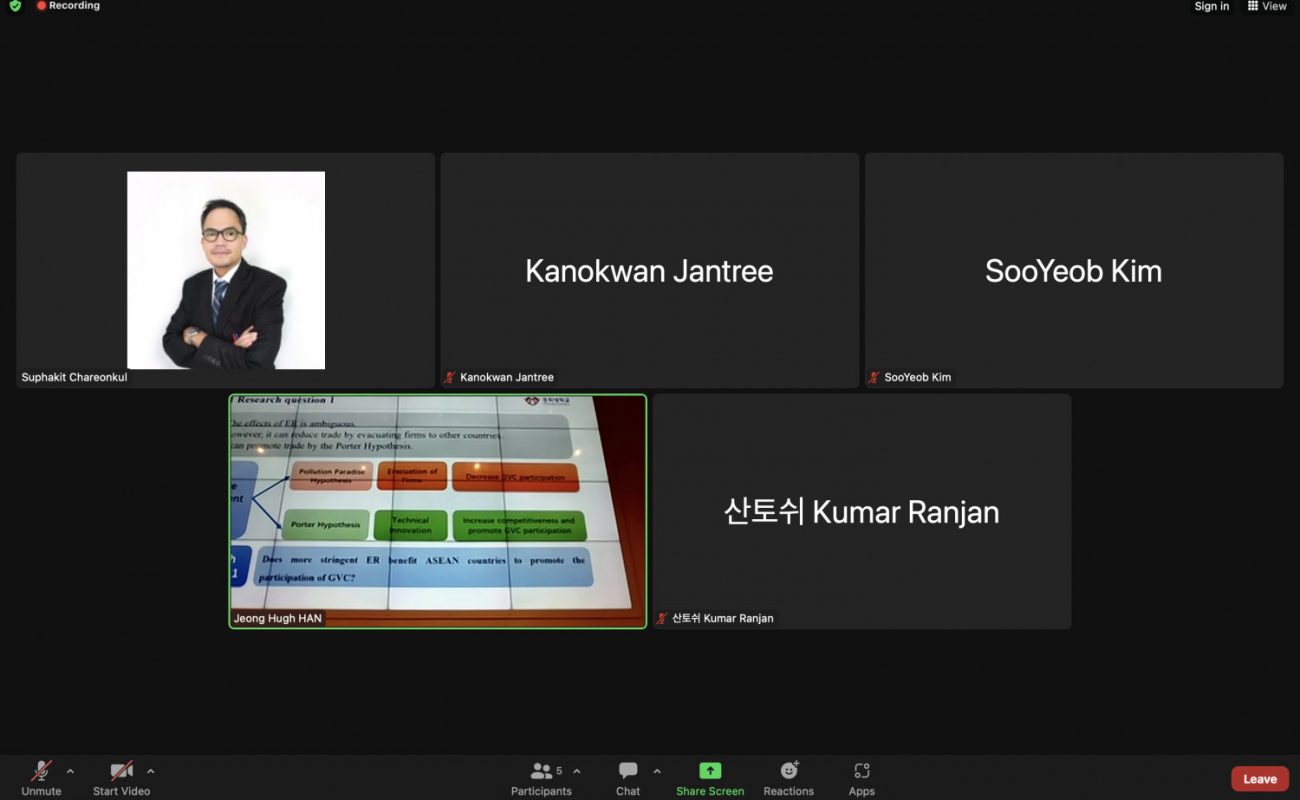Open the Chat panel
1300x800 pixels.
628,778
